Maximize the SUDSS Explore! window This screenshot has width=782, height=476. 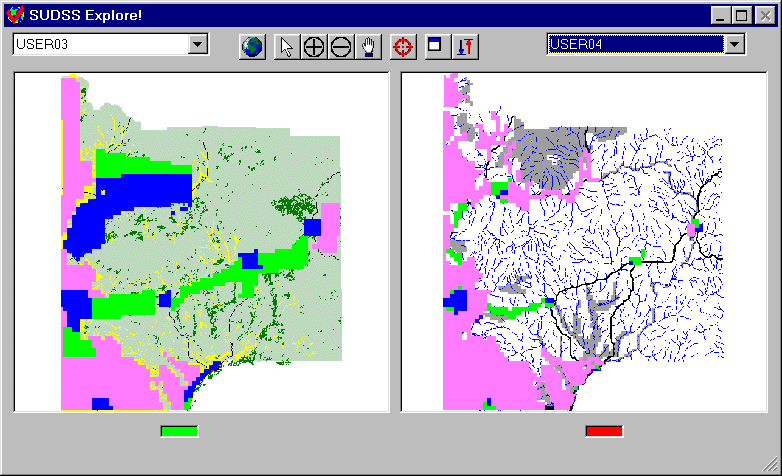click(742, 15)
